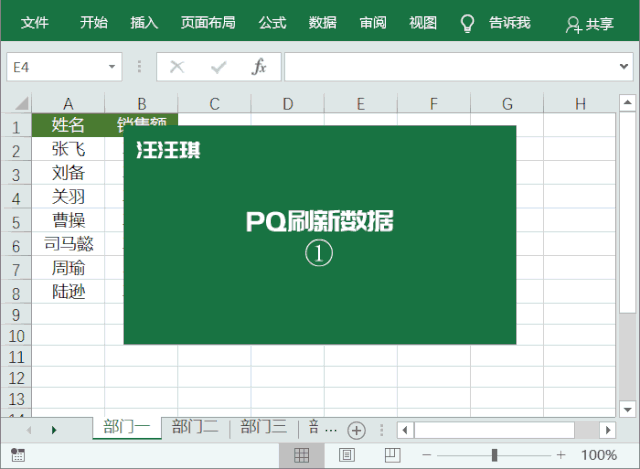Image resolution: width=640 pixels, height=469 pixels.
Task: Select column D header
Action: coord(288,104)
